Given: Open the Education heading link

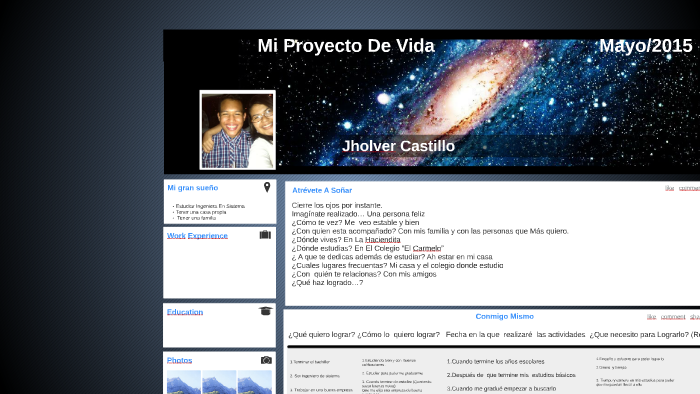Looking at the screenshot, I should [x=185, y=312].
